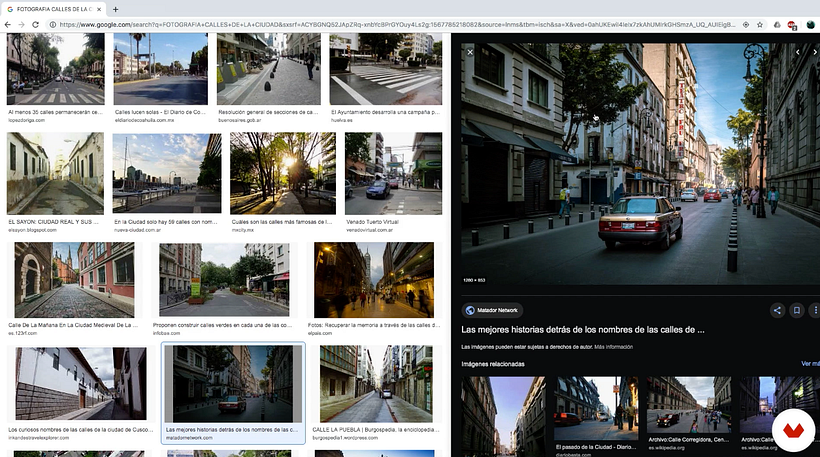Click the buenosaires.gob.ar source text
820x457 pixels.
pyautogui.click(x=240, y=120)
